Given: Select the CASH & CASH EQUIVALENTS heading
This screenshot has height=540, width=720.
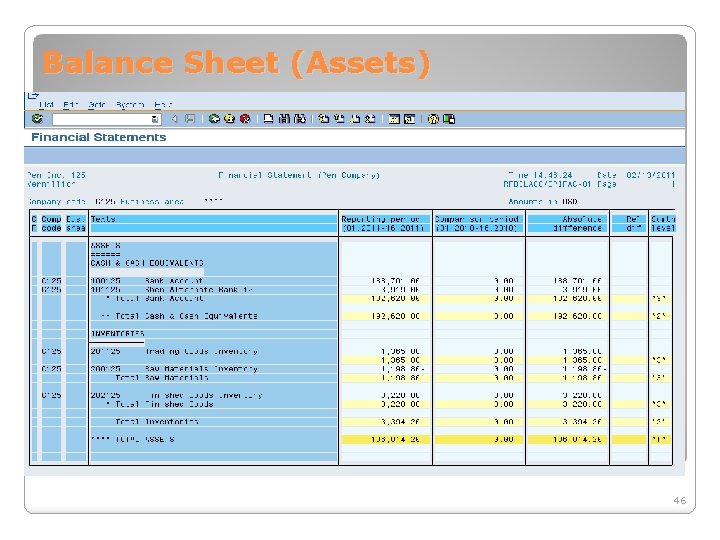Looking at the screenshot, I should click(x=147, y=263).
